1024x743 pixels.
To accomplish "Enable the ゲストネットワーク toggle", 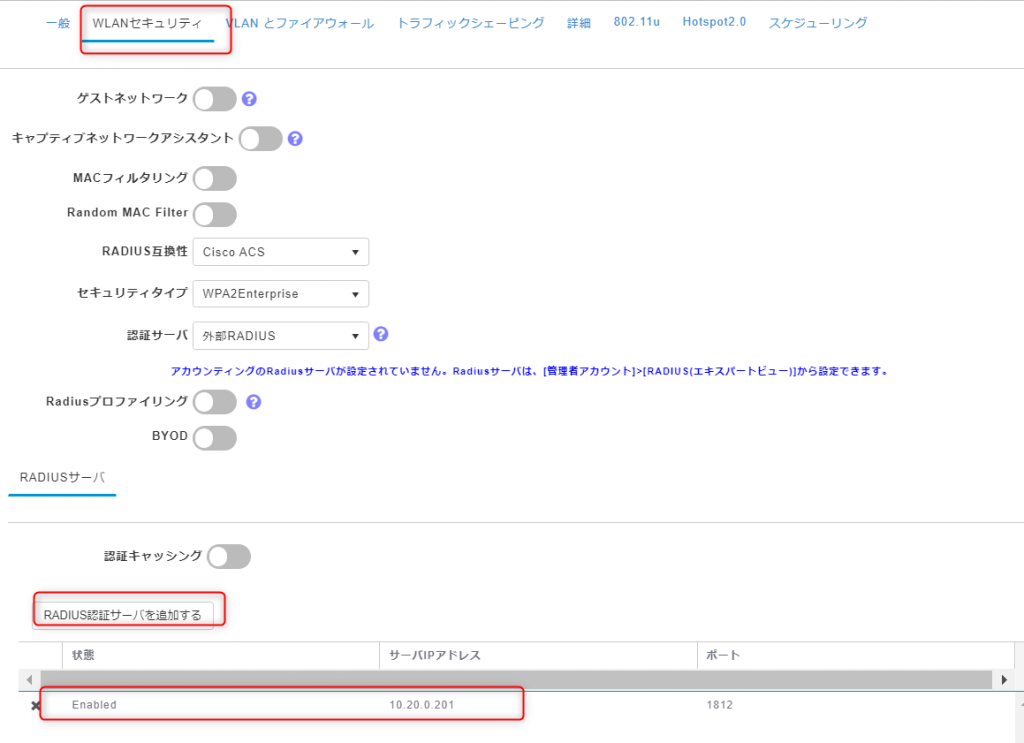I will tap(214, 99).
